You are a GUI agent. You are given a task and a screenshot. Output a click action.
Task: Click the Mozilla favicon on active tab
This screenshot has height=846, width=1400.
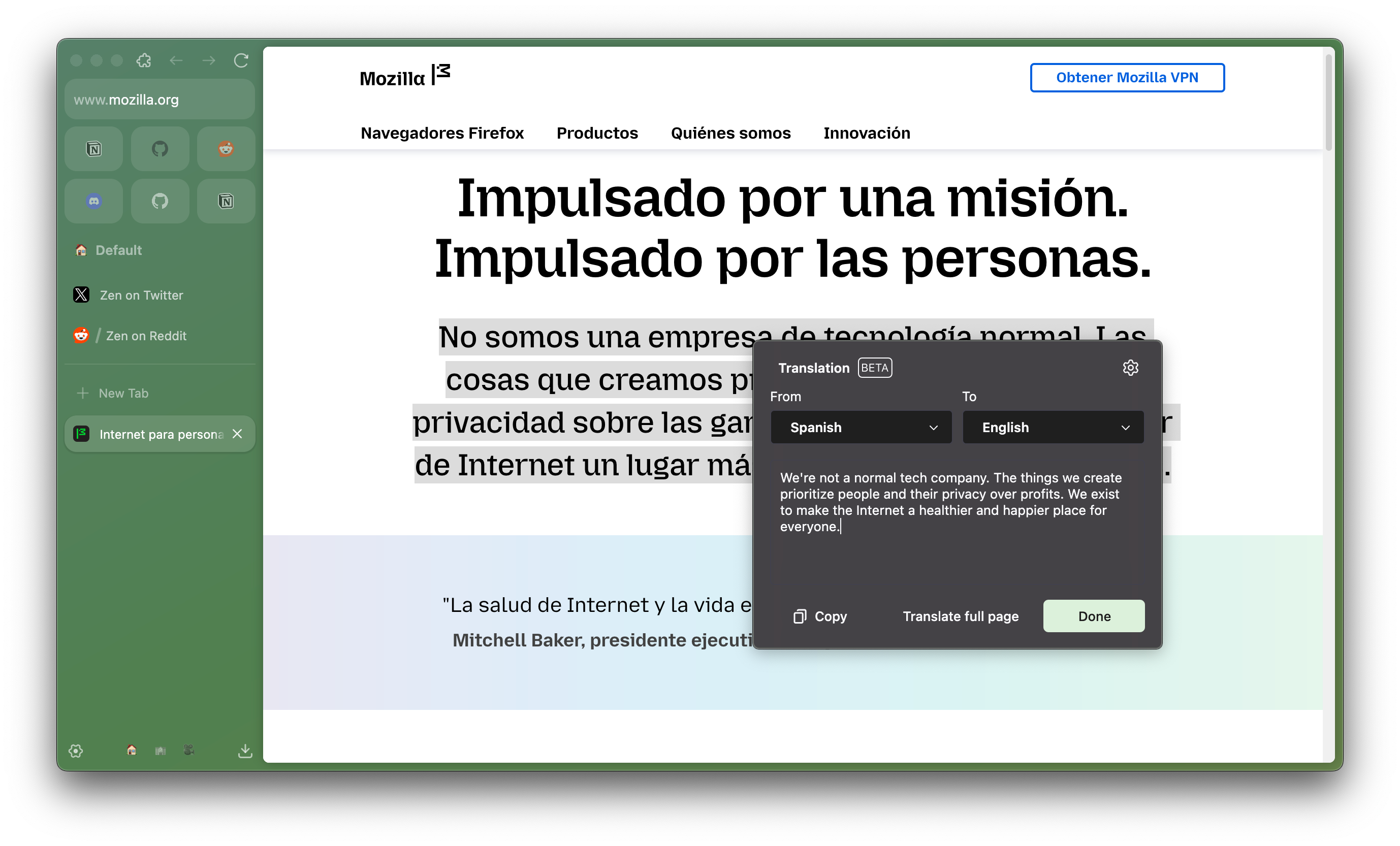click(81, 434)
